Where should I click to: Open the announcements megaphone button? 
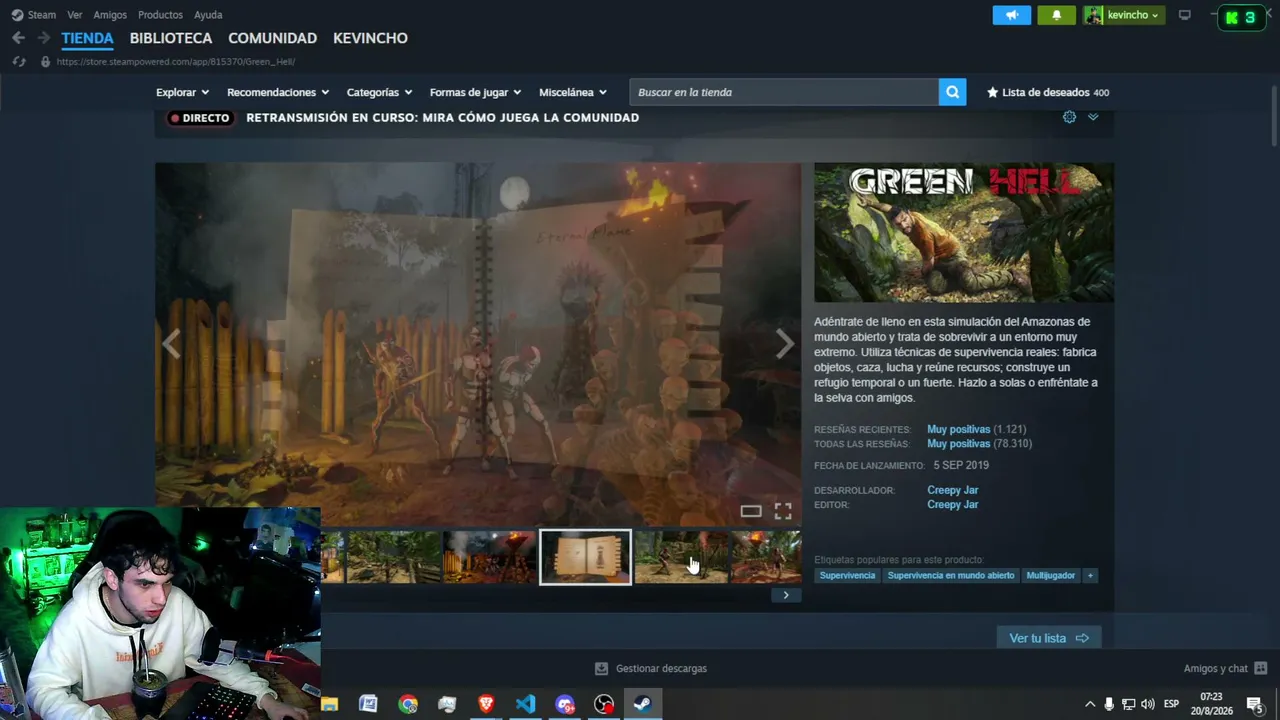point(1012,15)
